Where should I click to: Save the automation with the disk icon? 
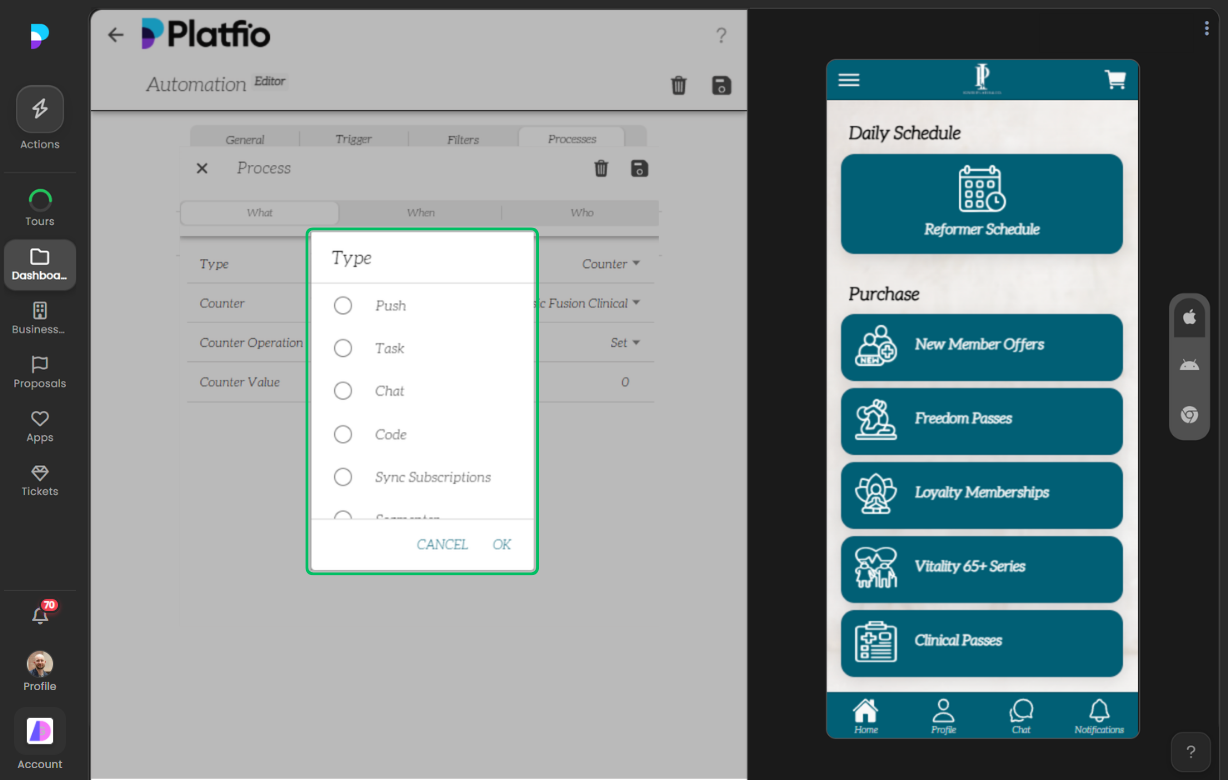[x=721, y=85]
